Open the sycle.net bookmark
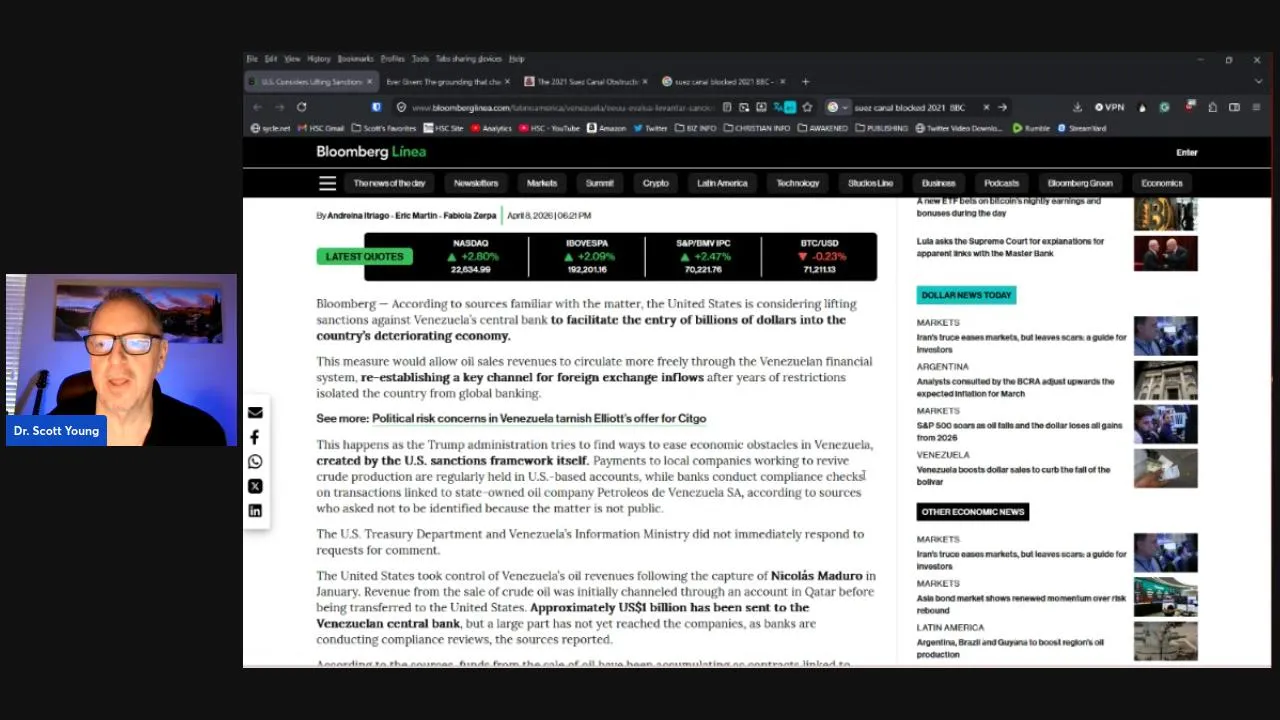The height and width of the screenshot is (720, 1280). pos(270,128)
